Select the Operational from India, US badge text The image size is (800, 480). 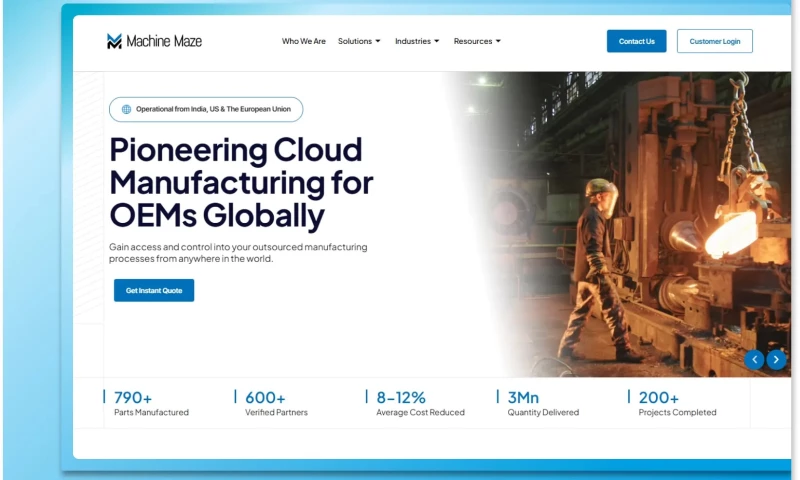[x=213, y=109]
